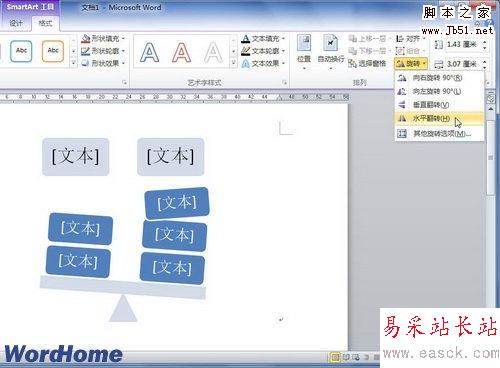
Task: Select the bottom-left blue [文本] shape
Action: point(78,262)
